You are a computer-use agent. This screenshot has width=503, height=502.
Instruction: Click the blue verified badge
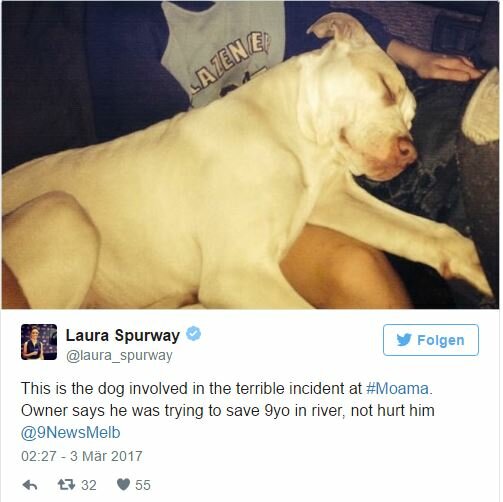[193, 334]
